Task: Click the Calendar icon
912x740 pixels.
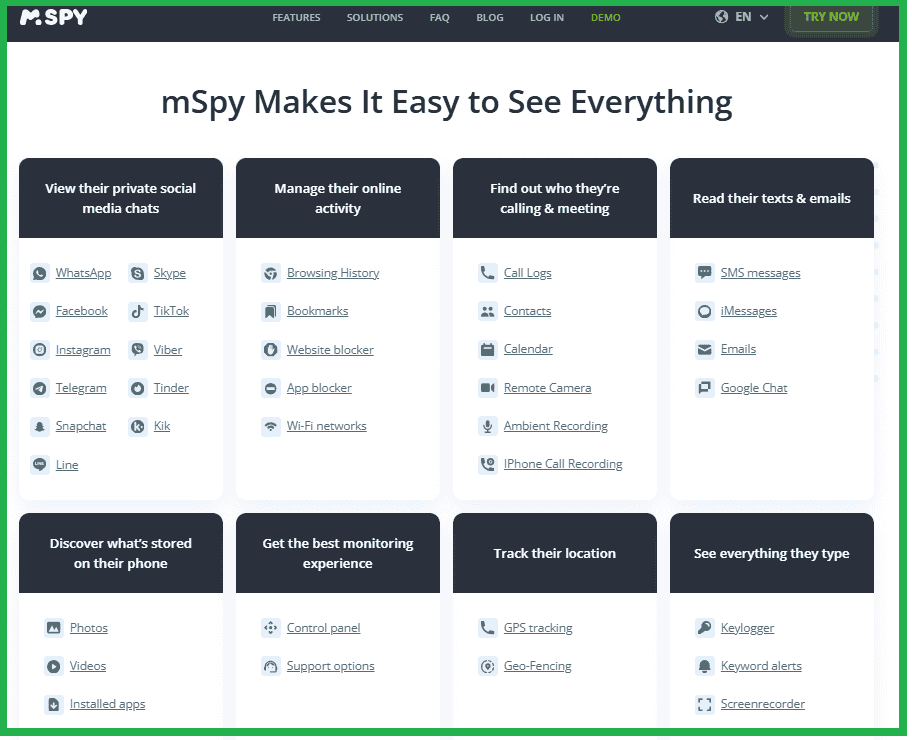Action: 487,349
